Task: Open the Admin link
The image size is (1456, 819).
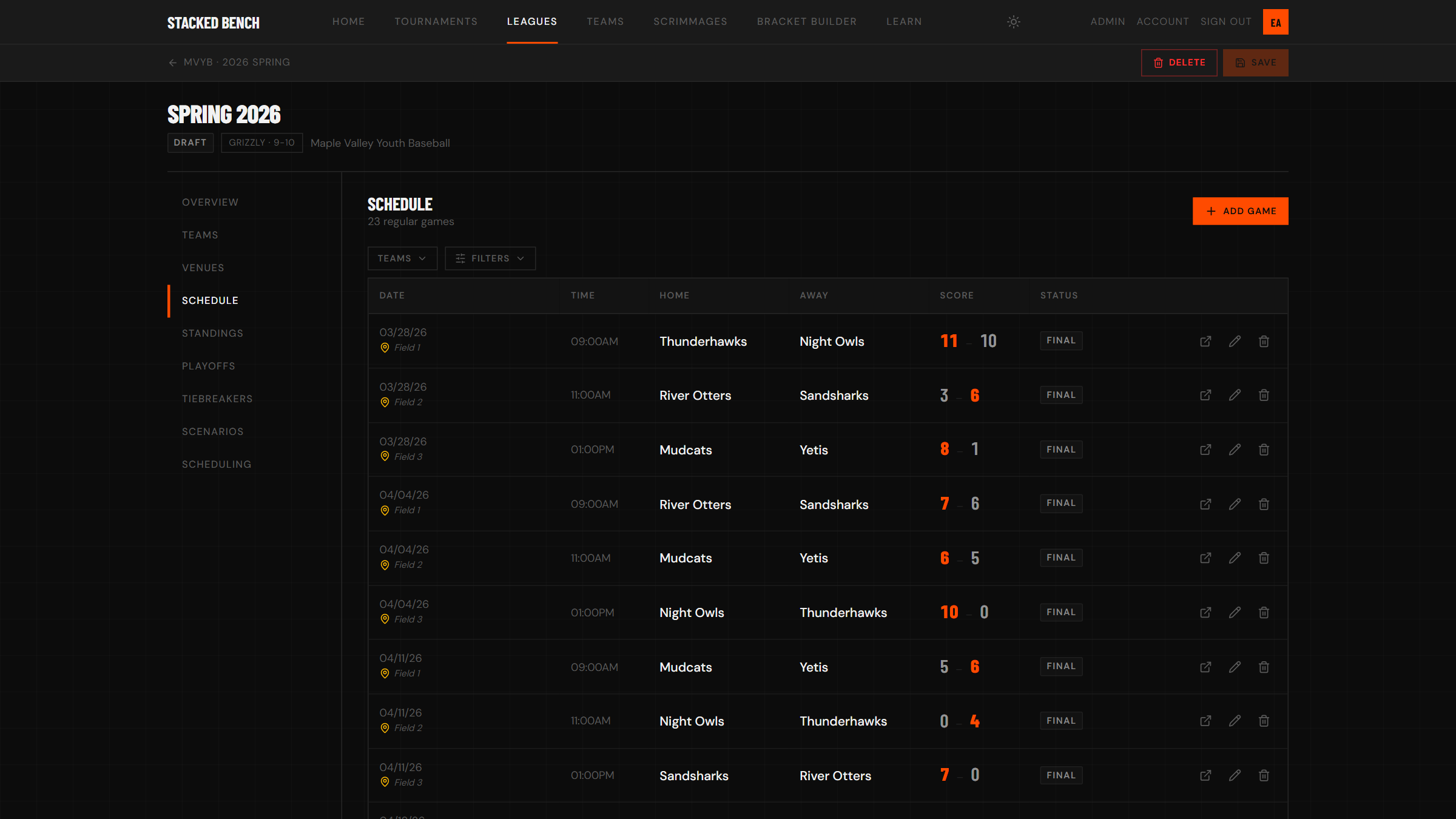Action: point(1108,22)
